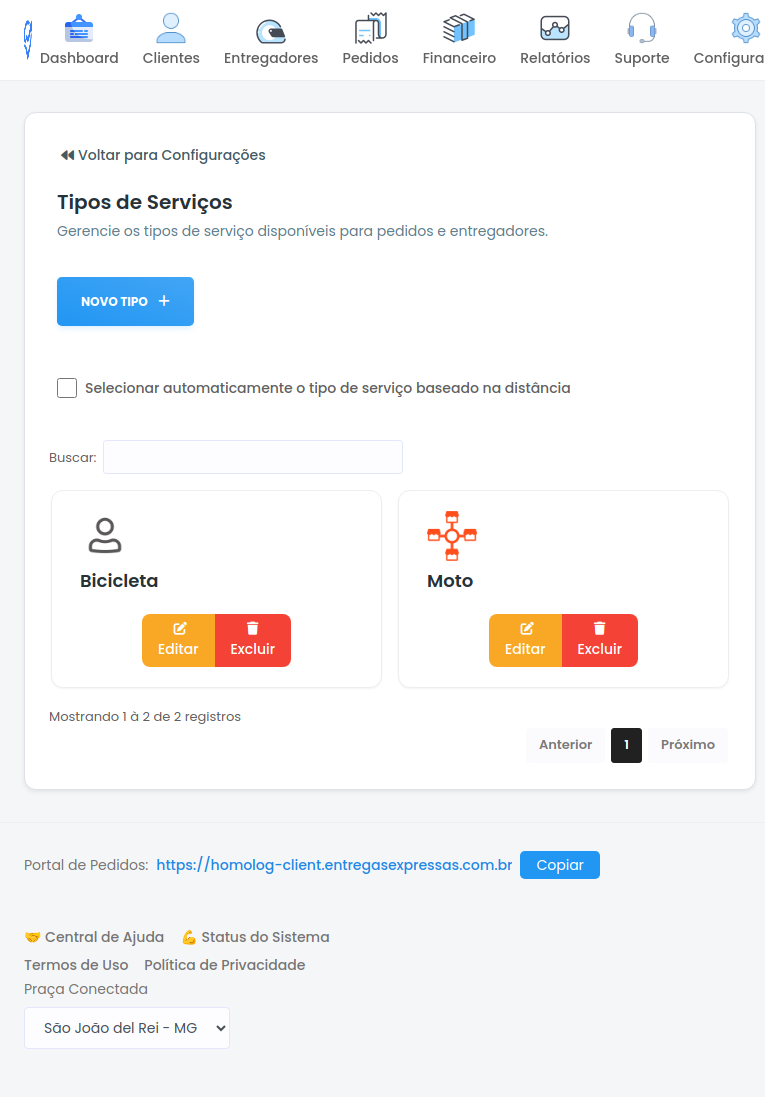Click the NOVO TIPO button
Screen dimensions: 765x1097
click(125, 302)
